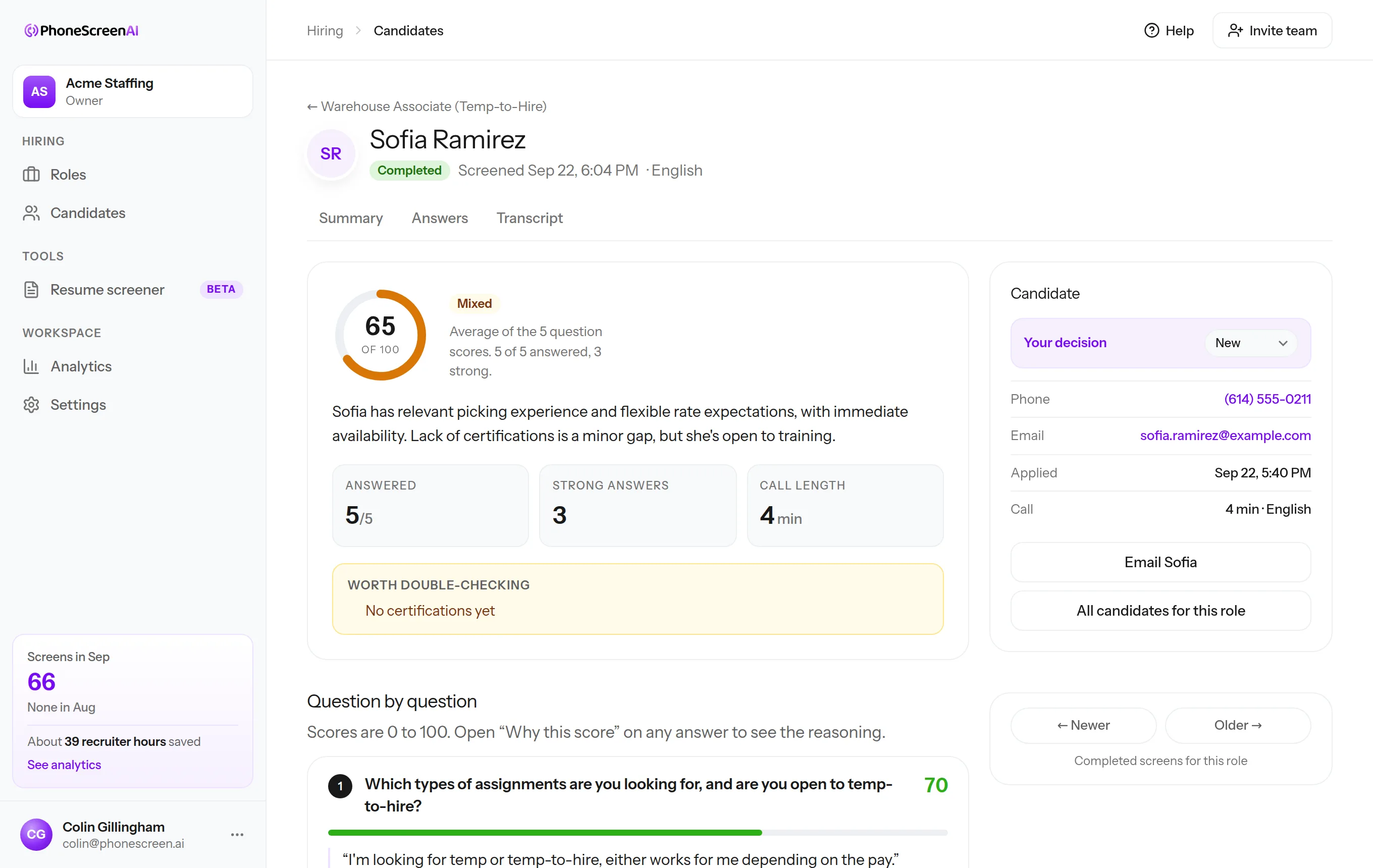Click the Invite team button
The width and height of the screenshot is (1373, 868).
click(1272, 31)
